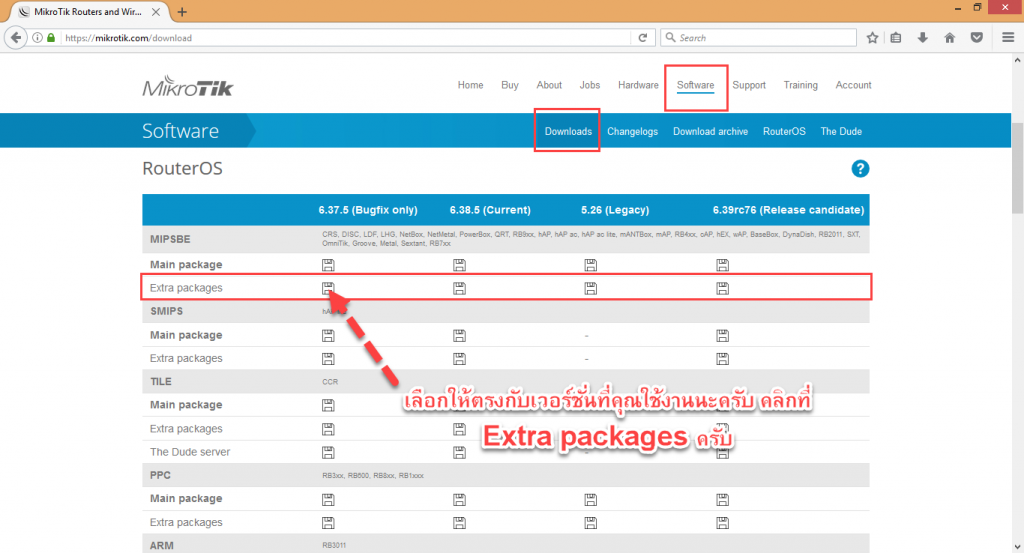Focus the browser Search field

click(x=758, y=38)
